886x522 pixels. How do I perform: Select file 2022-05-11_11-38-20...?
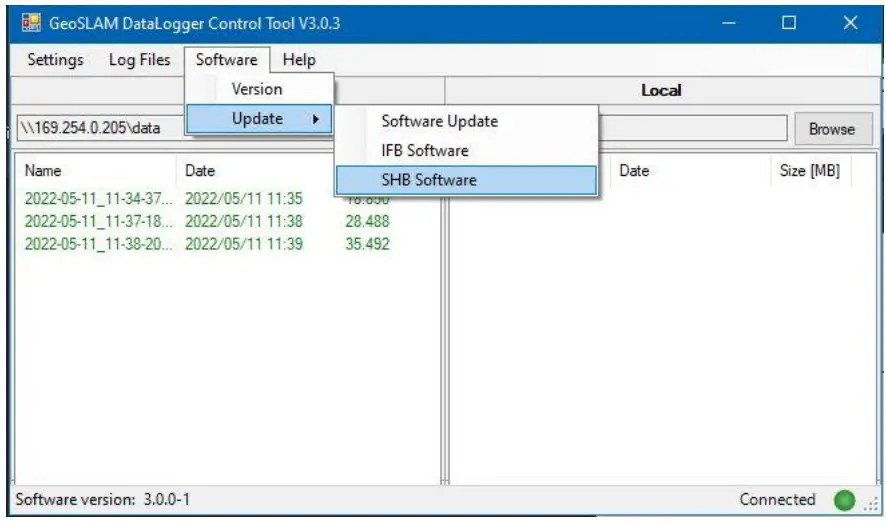click(x=98, y=244)
